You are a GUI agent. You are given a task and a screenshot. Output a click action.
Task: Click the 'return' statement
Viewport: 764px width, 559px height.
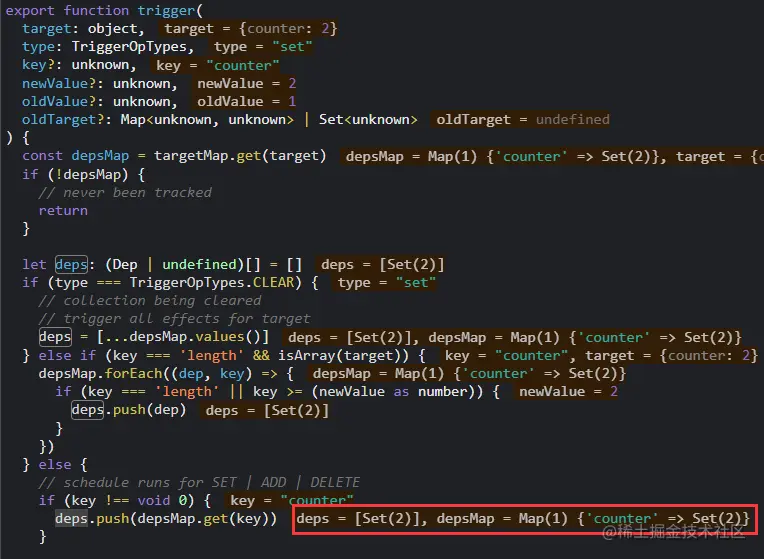63,211
